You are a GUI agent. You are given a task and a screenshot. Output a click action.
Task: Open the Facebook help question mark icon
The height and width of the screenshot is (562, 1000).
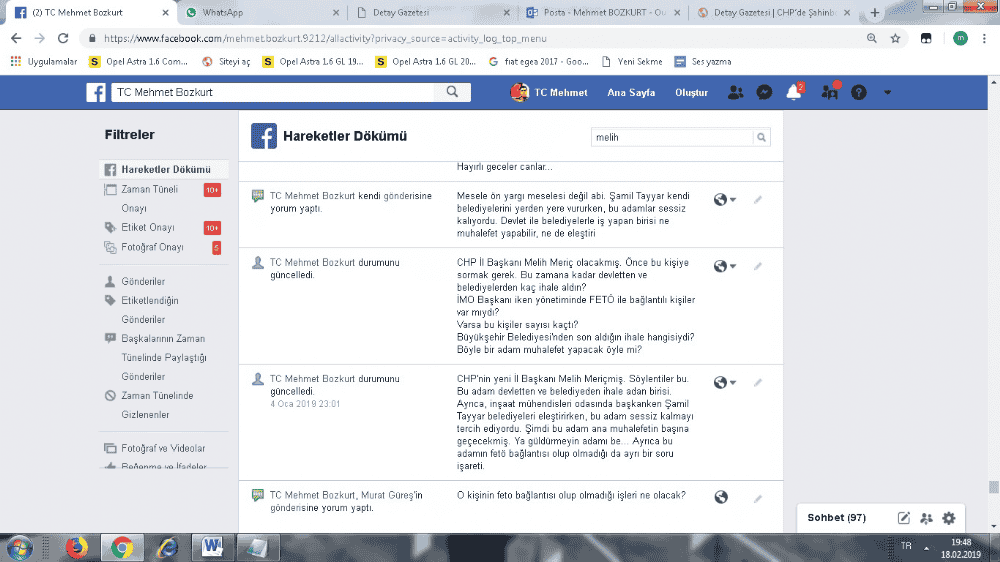(858, 92)
